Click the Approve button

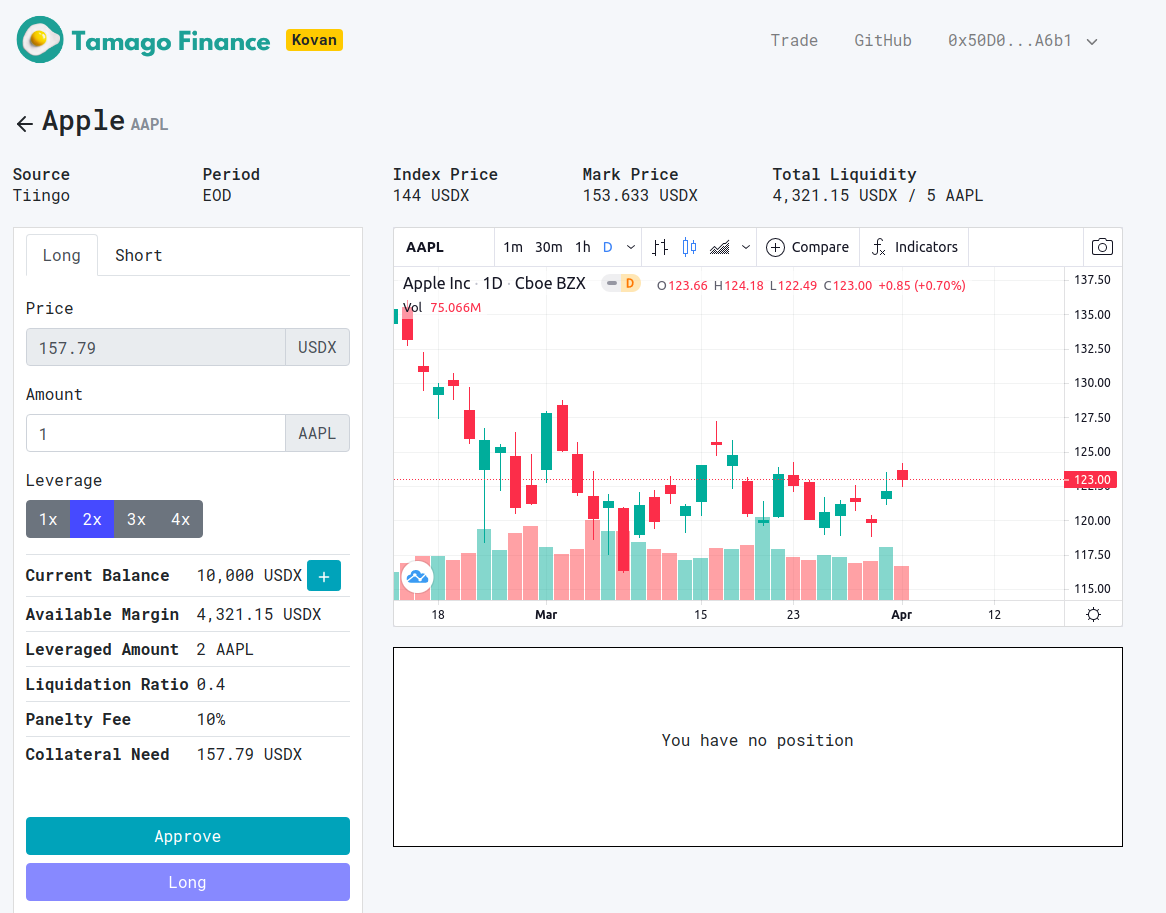pyautogui.click(x=187, y=836)
